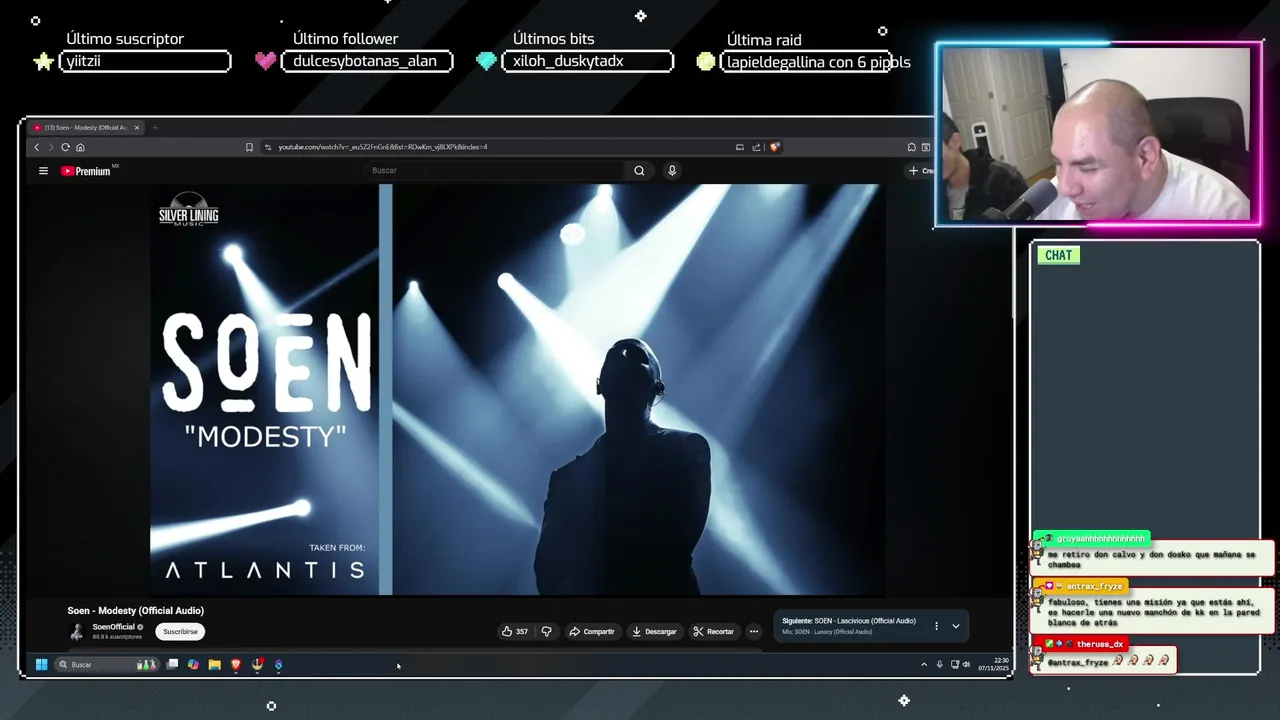The height and width of the screenshot is (720, 1280).
Task: Open picture-in-picture icon in the address bar
Action: coord(740,147)
